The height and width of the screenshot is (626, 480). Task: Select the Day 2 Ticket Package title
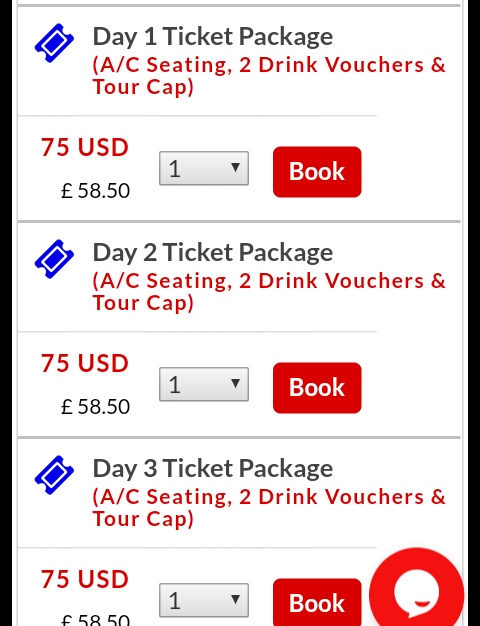(212, 253)
